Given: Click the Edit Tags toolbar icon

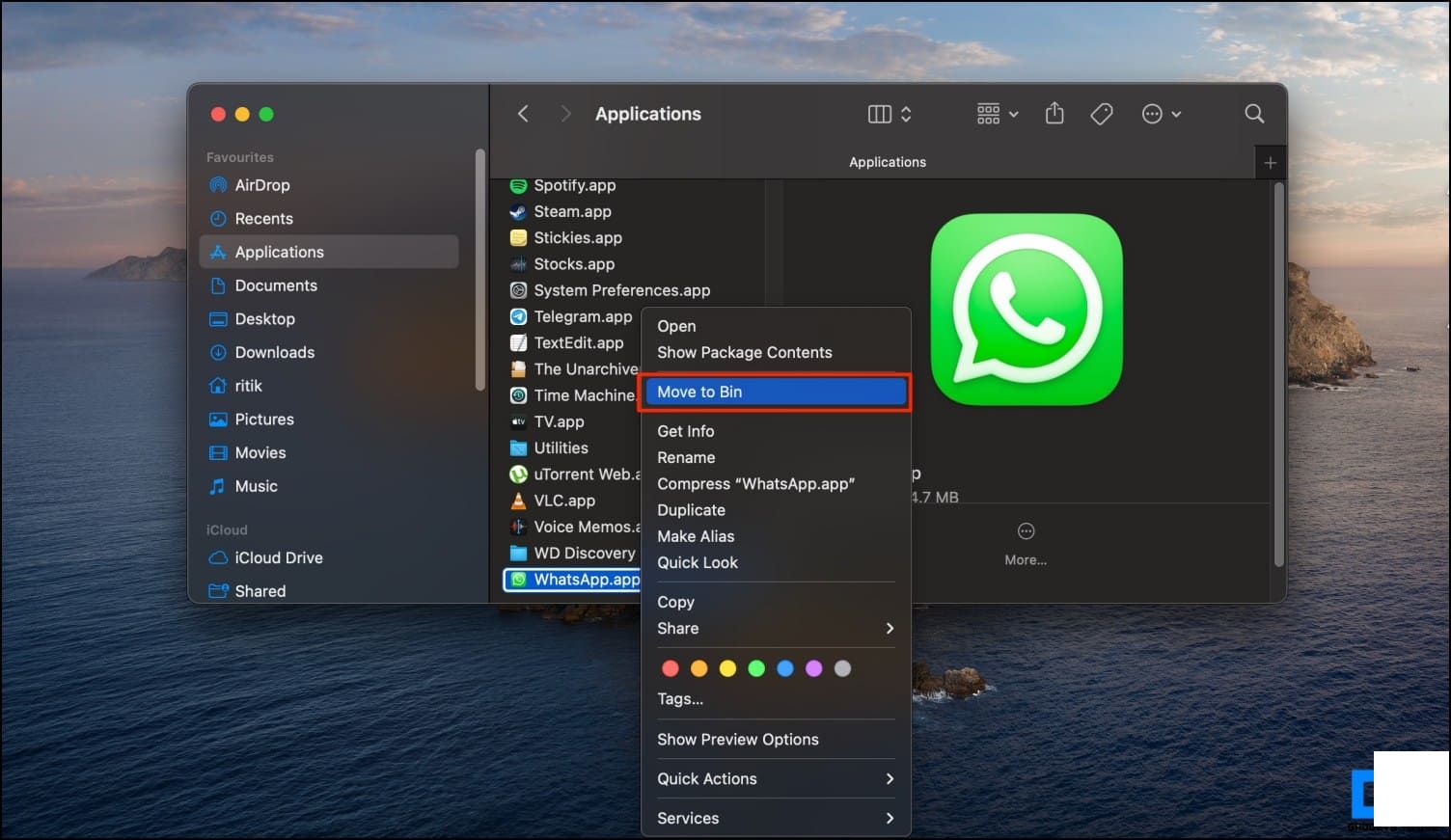Looking at the screenshot, I should (1102, 114).
